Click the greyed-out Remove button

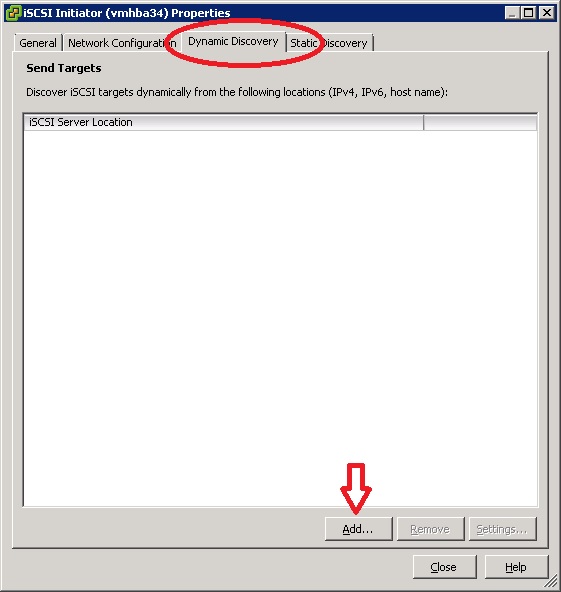tap(430, 529)
